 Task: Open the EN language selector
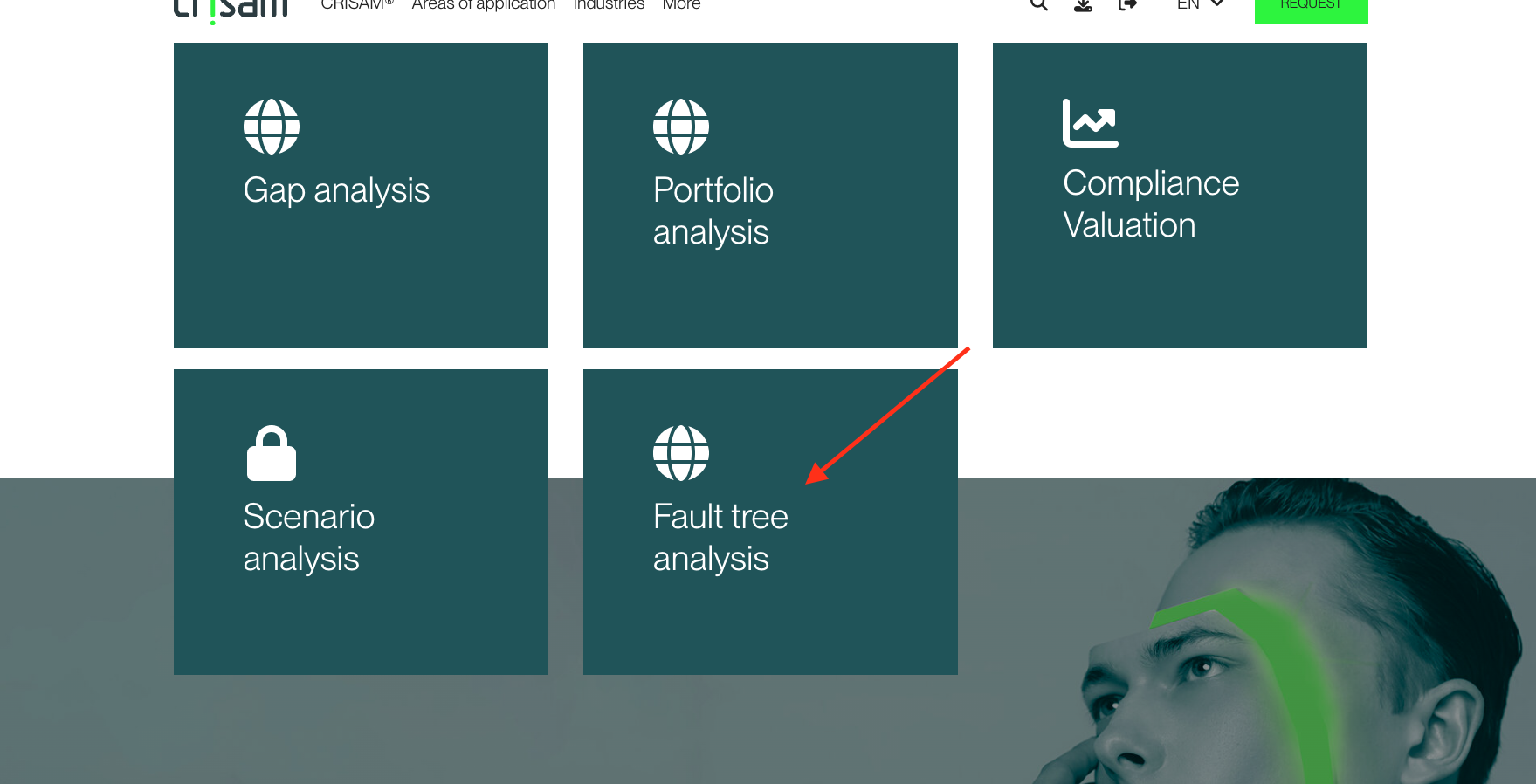point(1200,4)
